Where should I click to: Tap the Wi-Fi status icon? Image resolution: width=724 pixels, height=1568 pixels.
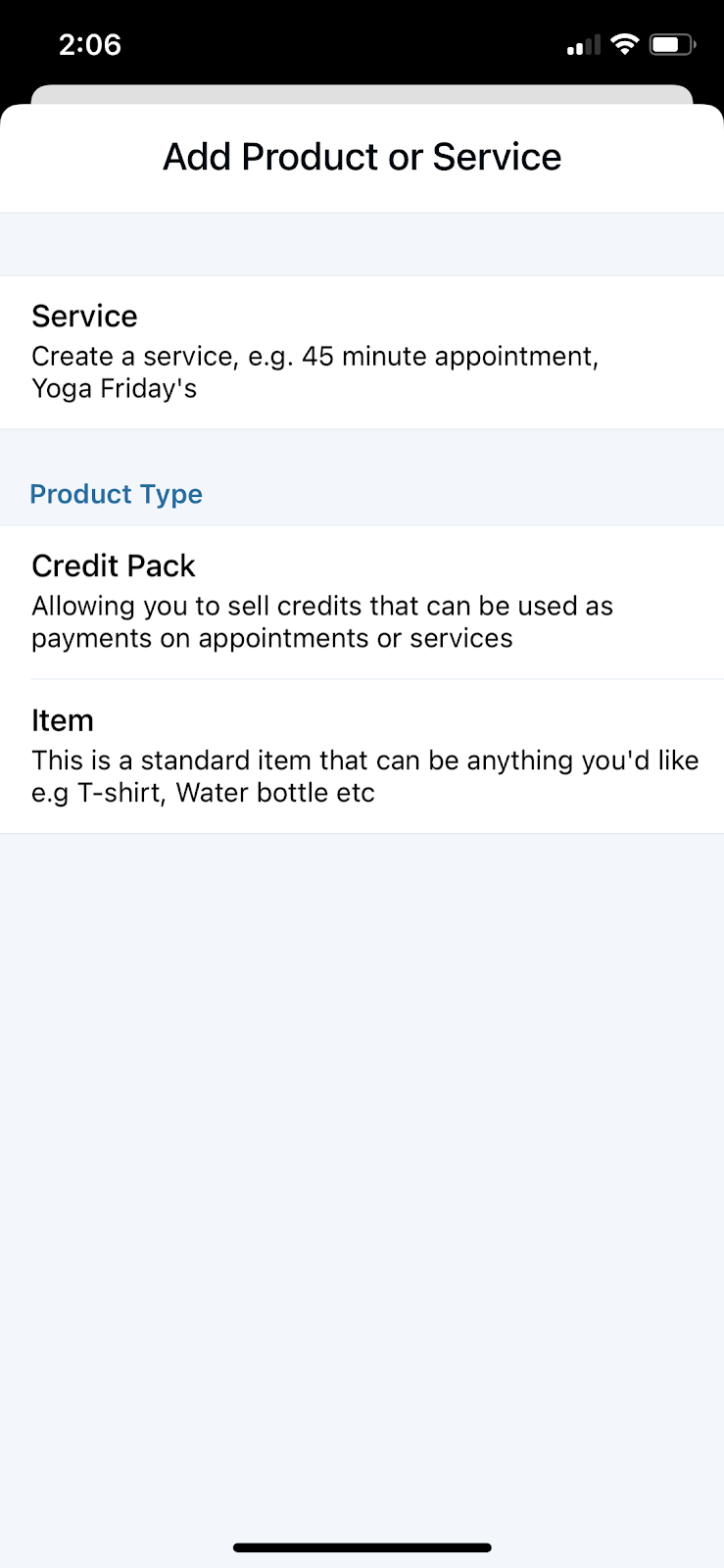624,44
